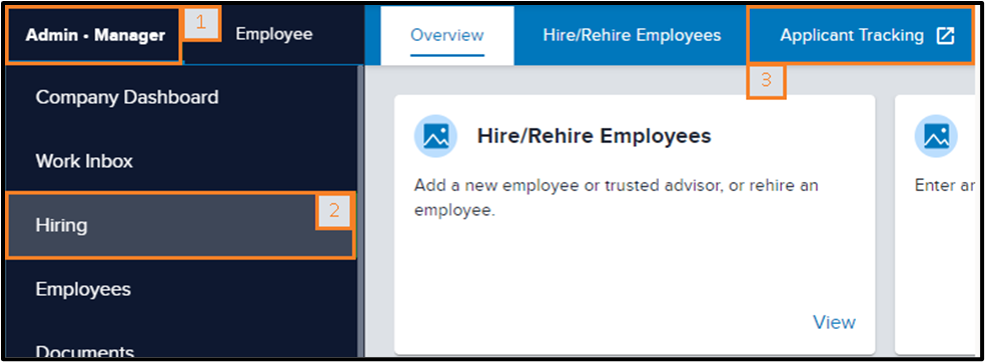Screen dimensions: 985x362
Task: Click the orange callout number 1
Action: (x=200, y=23)
